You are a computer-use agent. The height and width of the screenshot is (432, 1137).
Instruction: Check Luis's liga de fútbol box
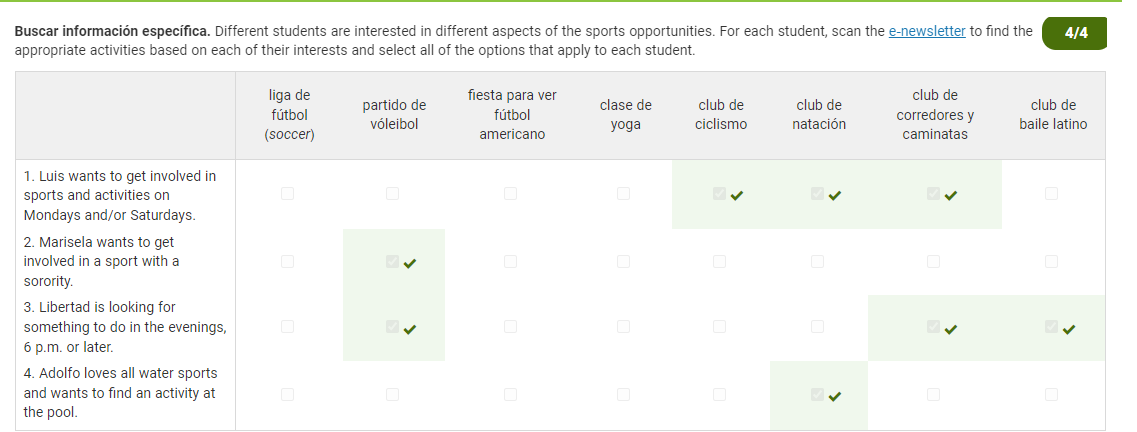[288, 194]
